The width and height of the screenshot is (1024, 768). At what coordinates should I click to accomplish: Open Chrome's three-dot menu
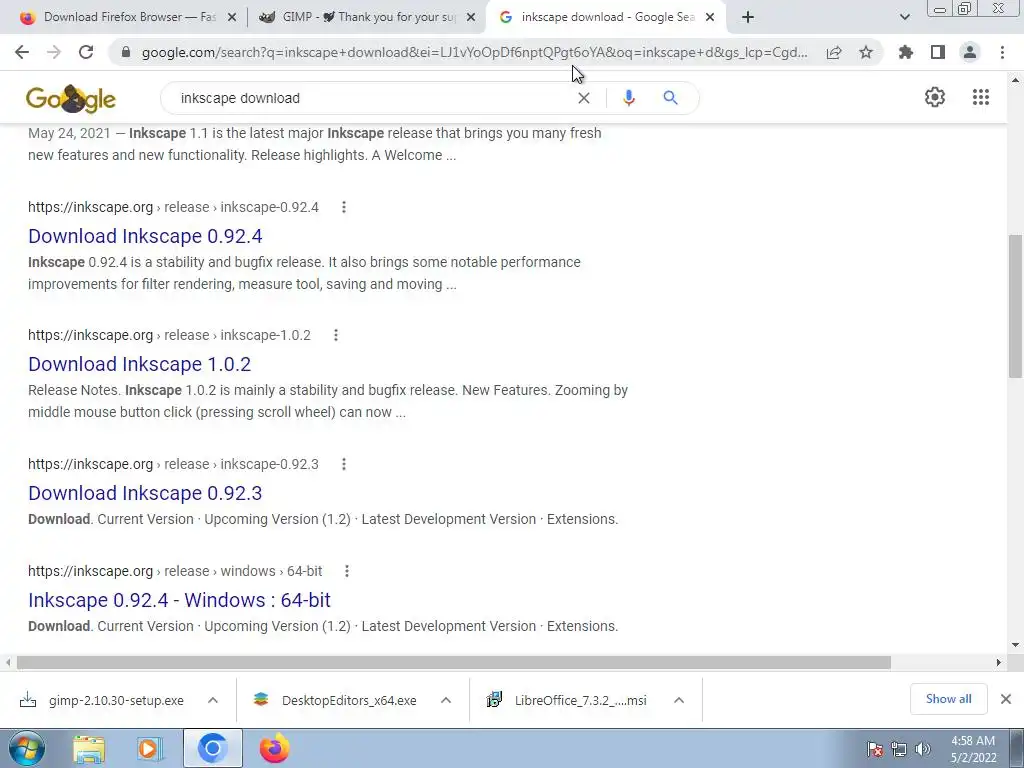coord(1002,52)
